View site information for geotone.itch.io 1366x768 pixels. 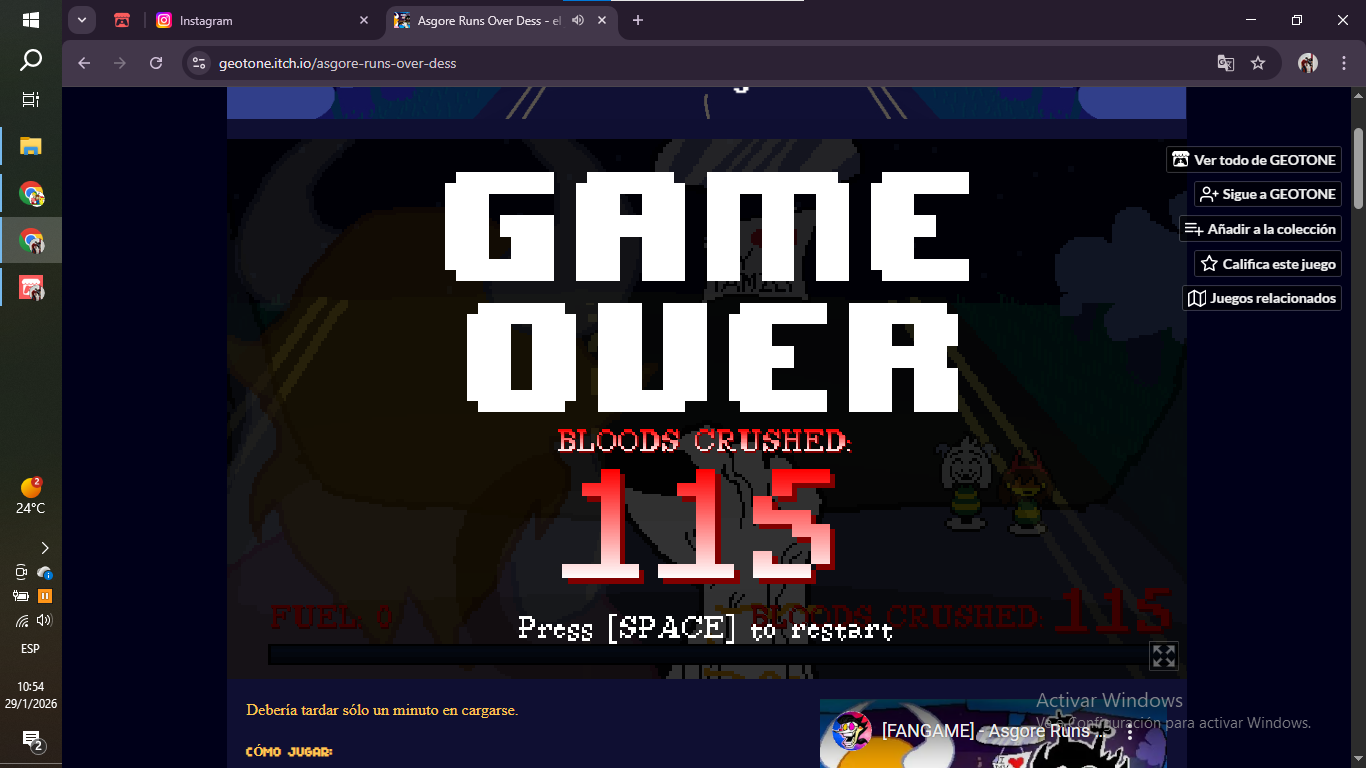click(x=199, y=63)
